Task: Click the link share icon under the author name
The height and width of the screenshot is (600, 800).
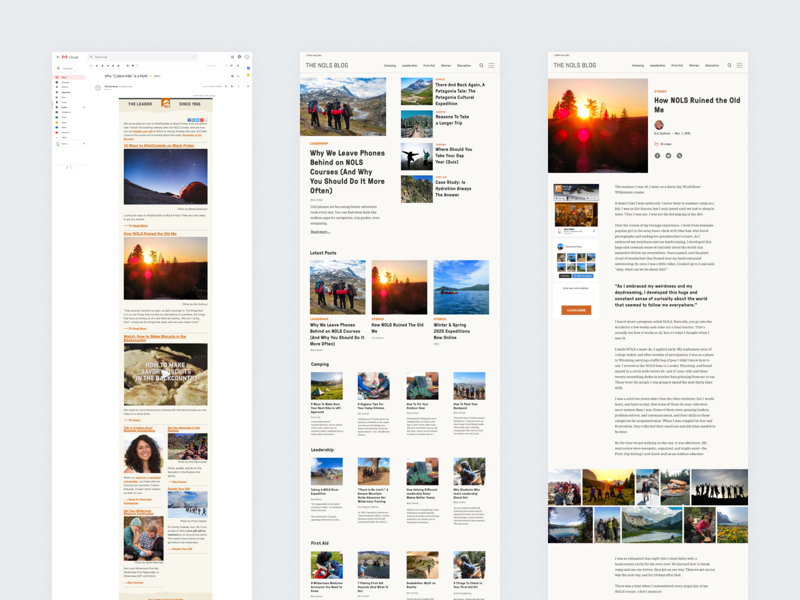Action: 678,158
